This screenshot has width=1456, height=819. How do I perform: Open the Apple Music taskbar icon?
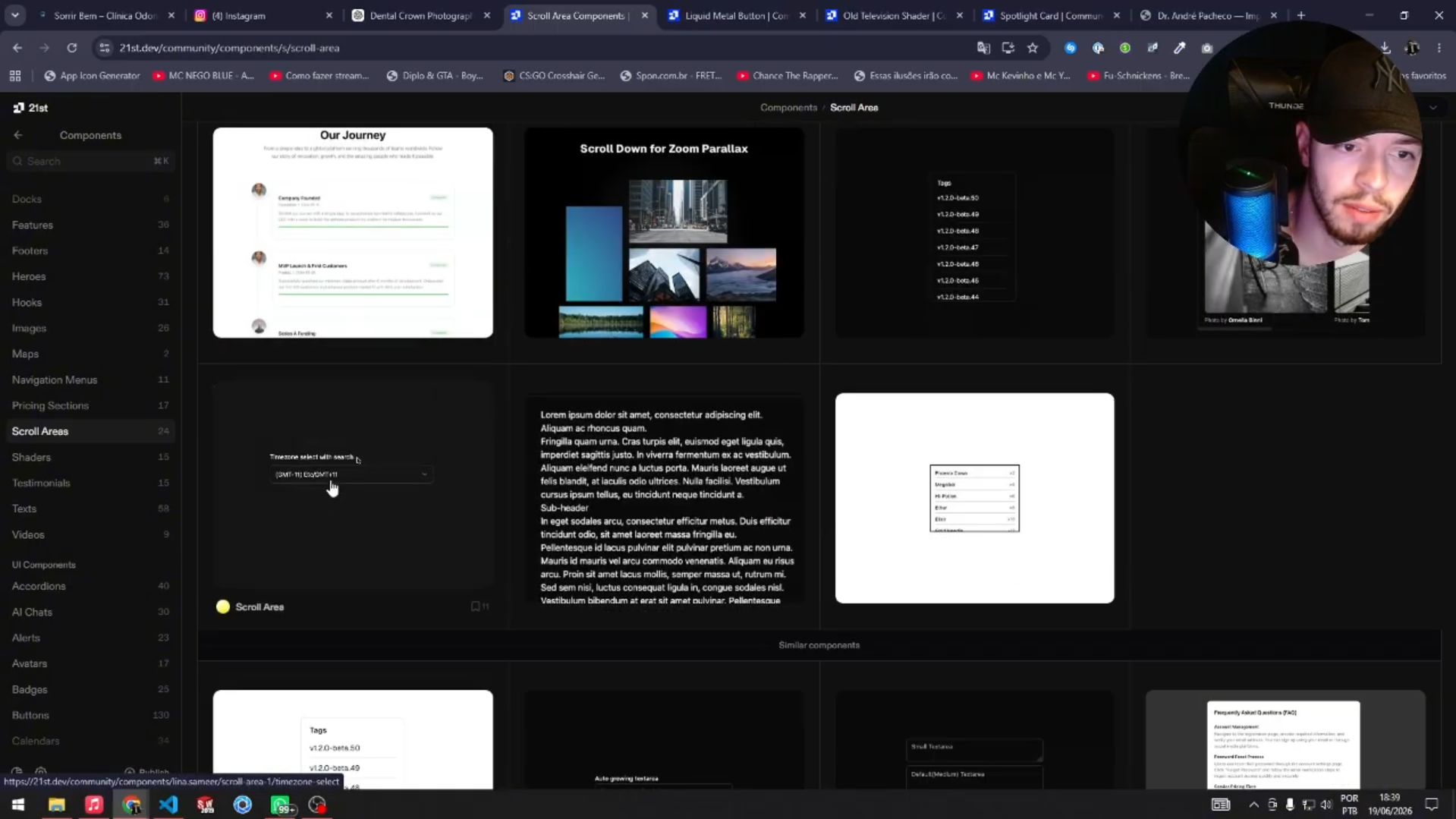[94, 805]
